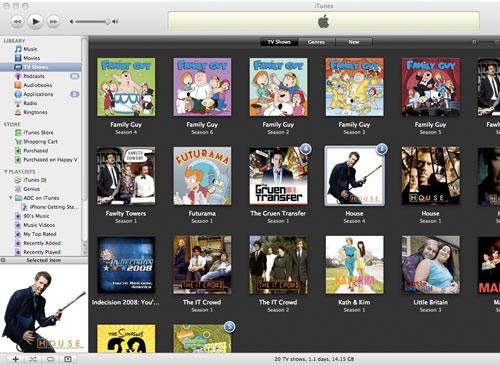Click the Selected Item header bar

coord(44,260)
